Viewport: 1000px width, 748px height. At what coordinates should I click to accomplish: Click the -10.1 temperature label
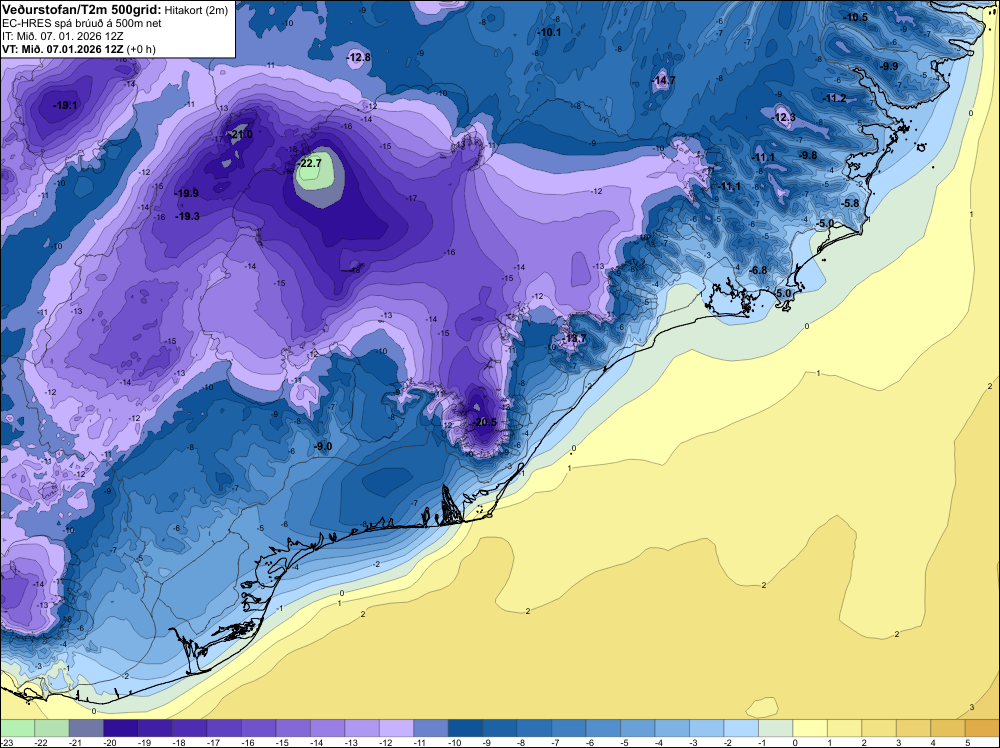pos(549,32)
